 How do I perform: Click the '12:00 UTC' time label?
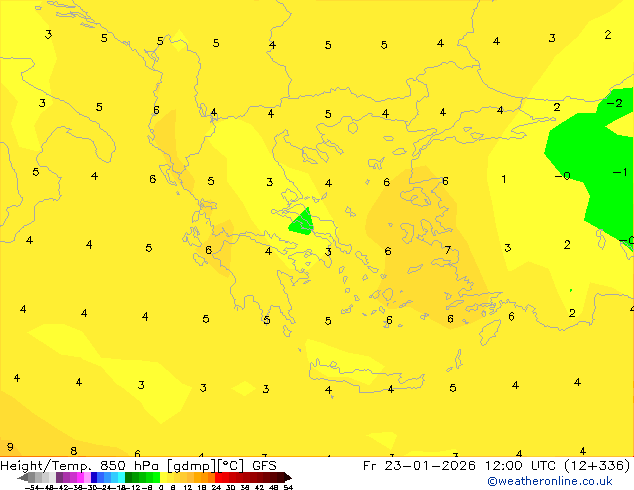(x=520, y=466)
